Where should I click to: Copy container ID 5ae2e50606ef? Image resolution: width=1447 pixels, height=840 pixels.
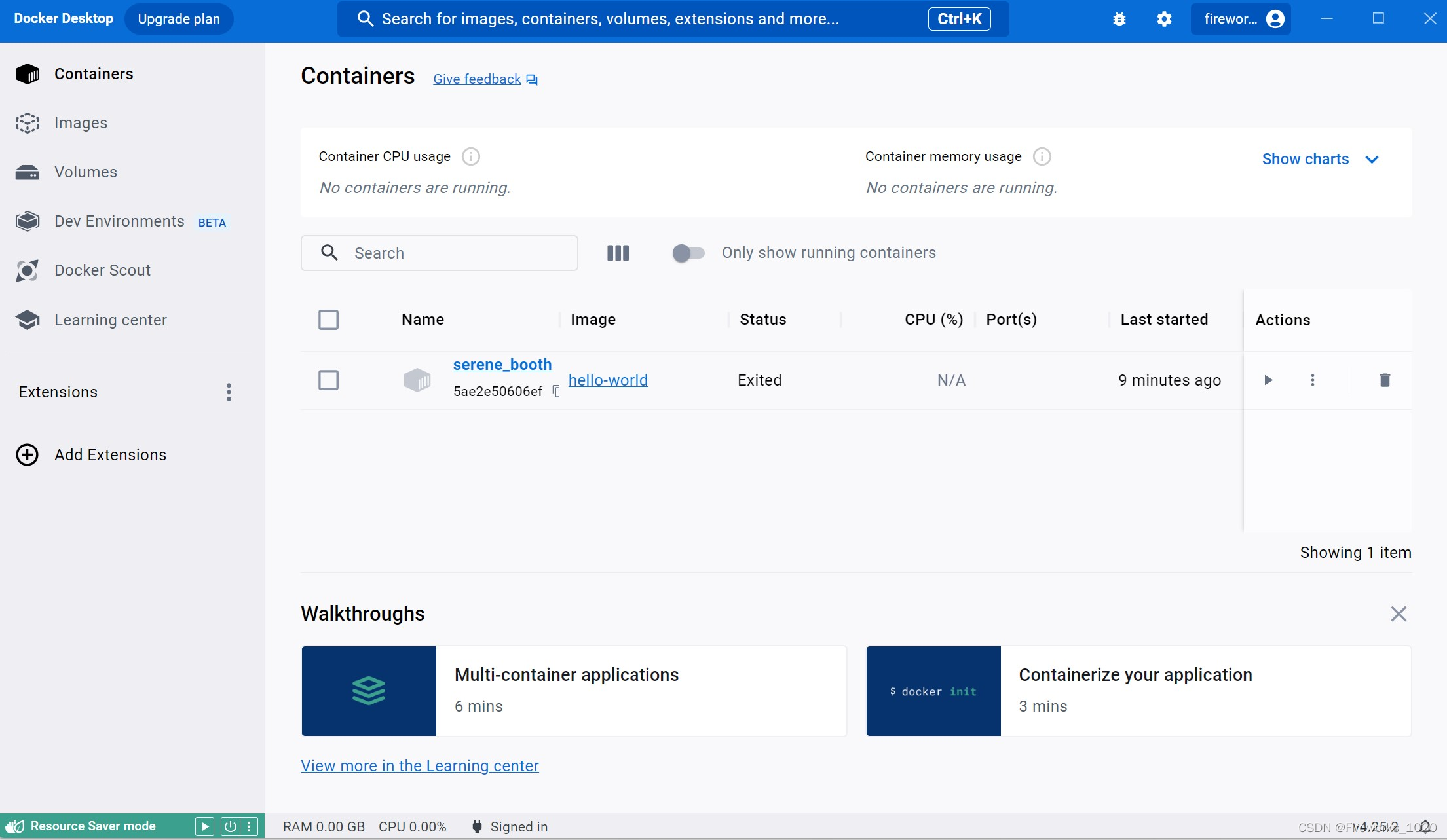pyautogui.click(x=556, y=392)
